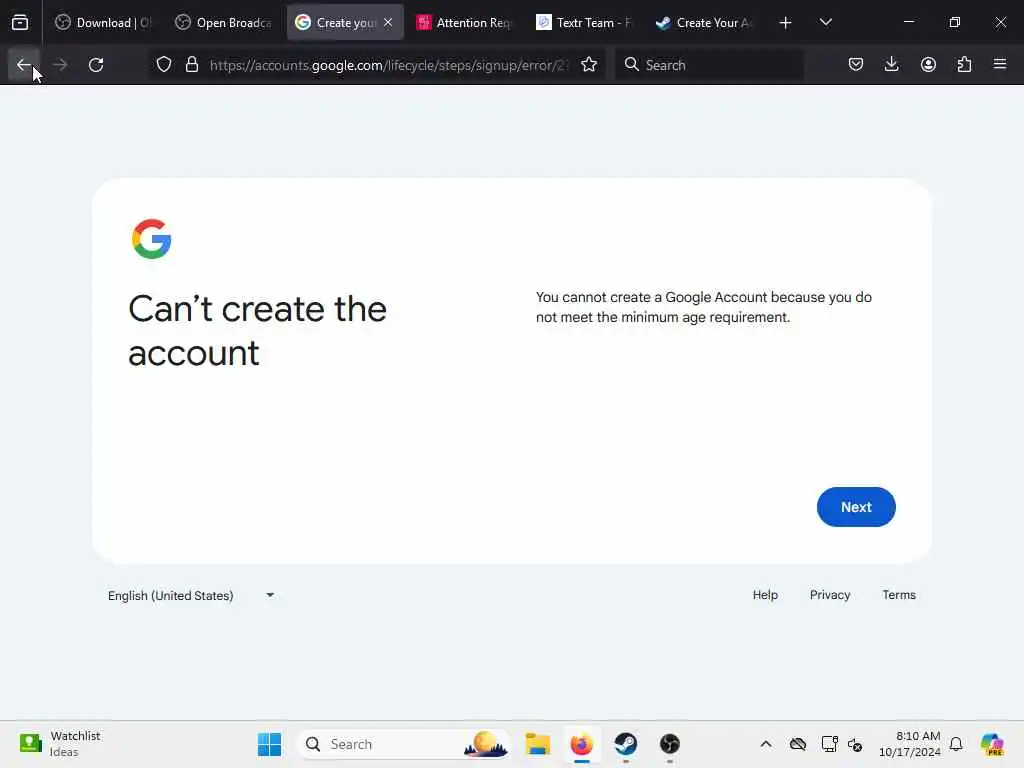
Task: Go back using the browser back arrow
Action: tap(24, 65)
